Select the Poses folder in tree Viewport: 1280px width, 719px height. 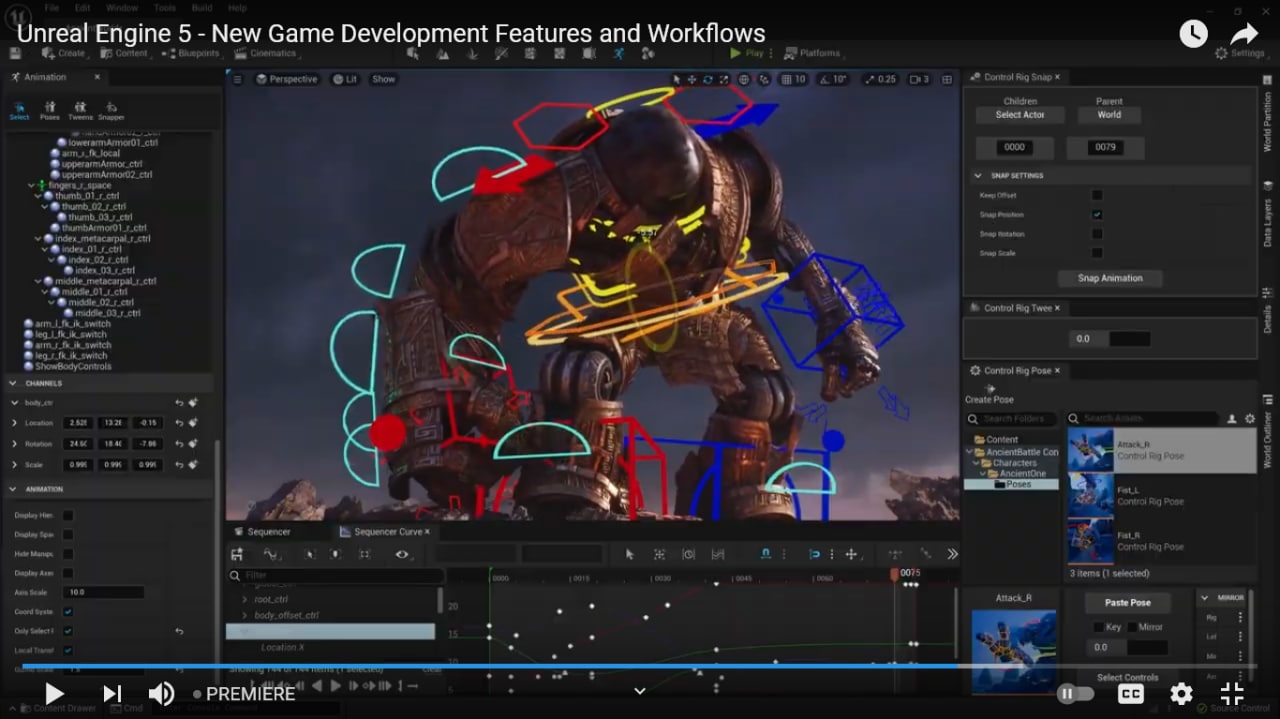click(x=1012, y=484)
